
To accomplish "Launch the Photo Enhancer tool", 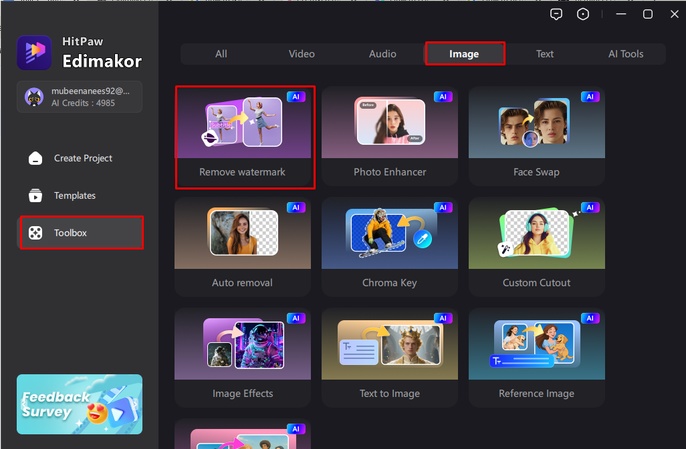I will click(389, 137).
